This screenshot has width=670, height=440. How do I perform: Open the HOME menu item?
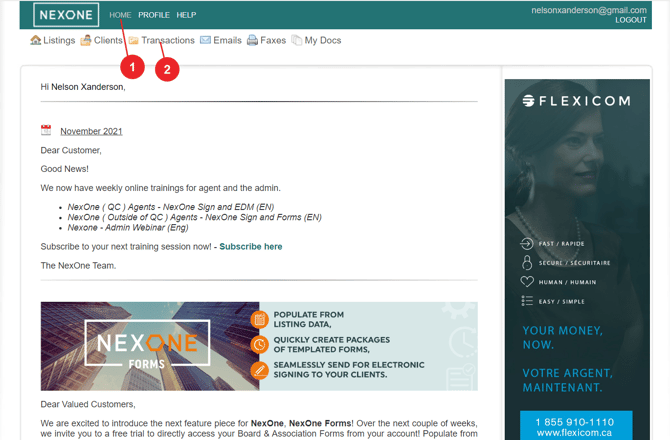pos(120,15)
